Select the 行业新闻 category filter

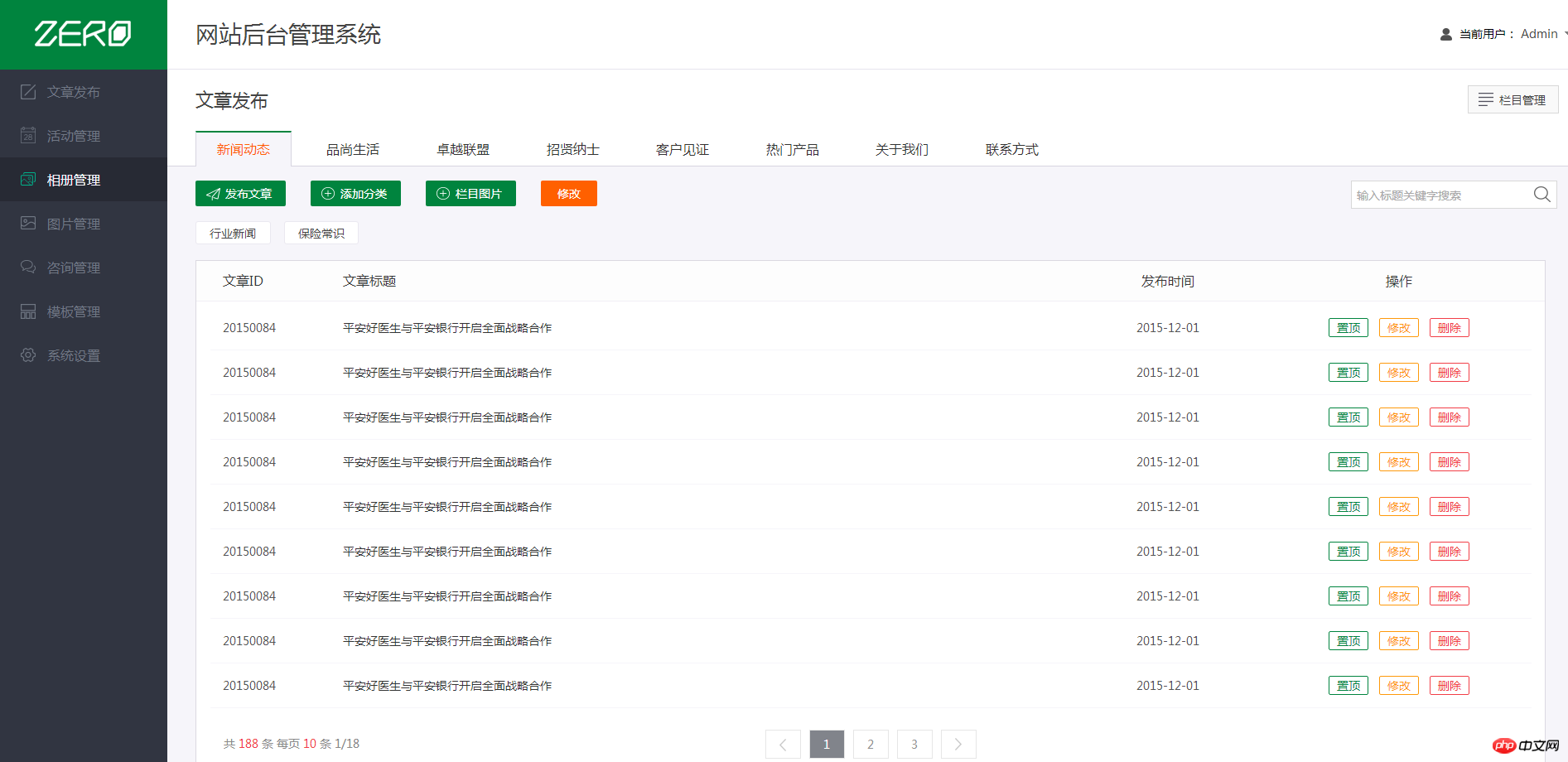(233, 234)
